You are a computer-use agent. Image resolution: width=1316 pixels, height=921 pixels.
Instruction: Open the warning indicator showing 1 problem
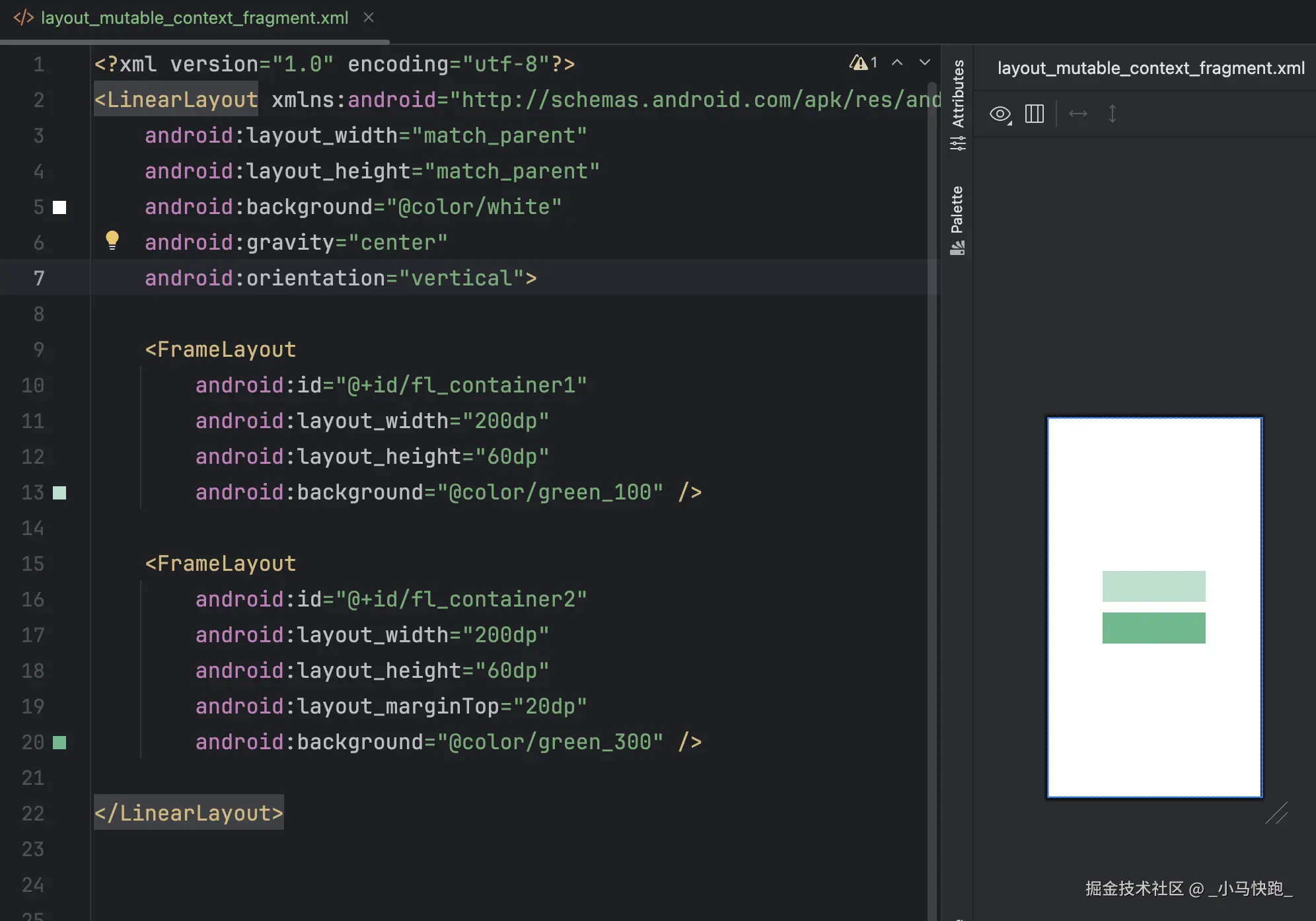click(863, 63)
